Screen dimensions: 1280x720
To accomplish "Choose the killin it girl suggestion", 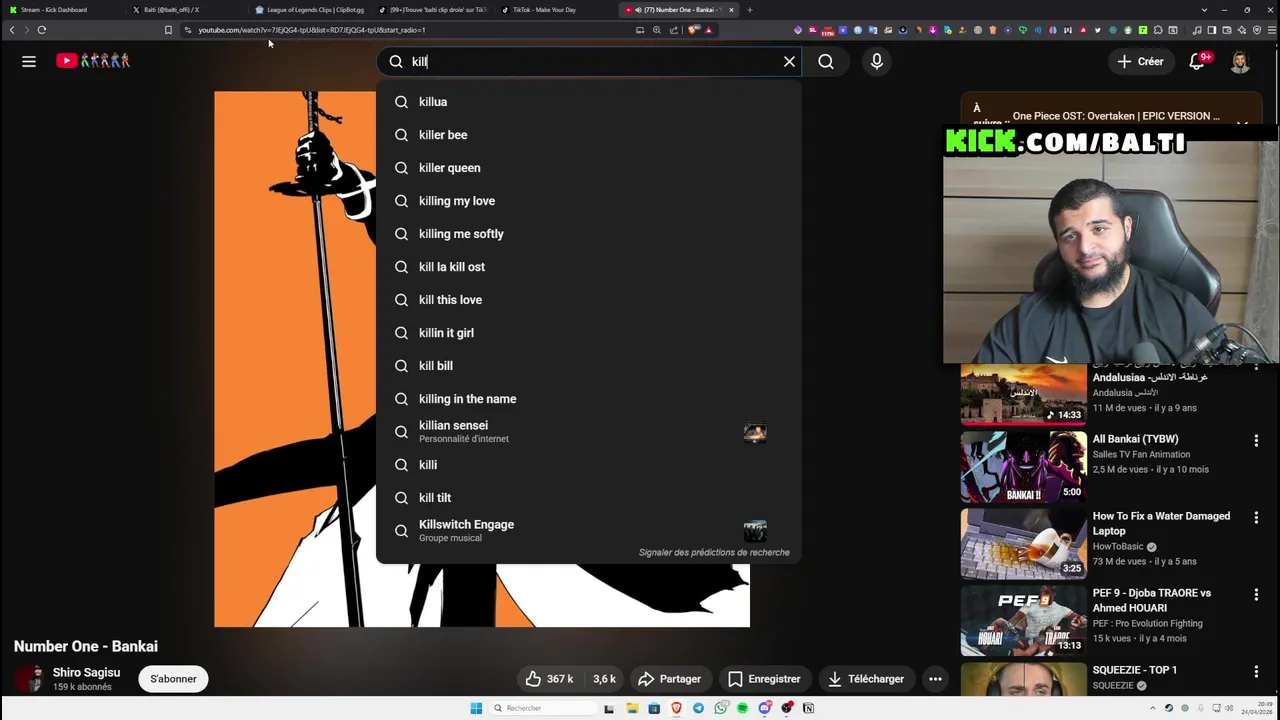I will 589,333.
